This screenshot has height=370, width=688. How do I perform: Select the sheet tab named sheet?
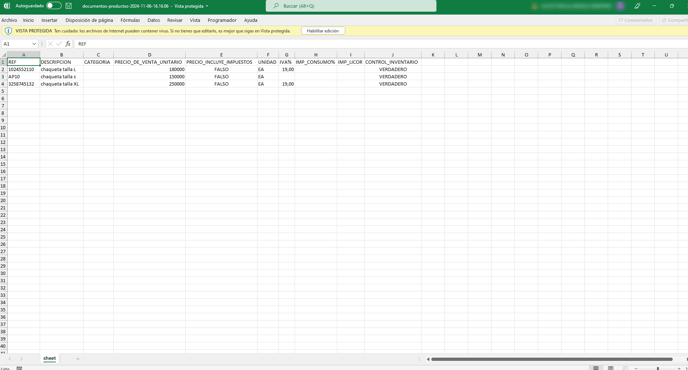(50, 359)
